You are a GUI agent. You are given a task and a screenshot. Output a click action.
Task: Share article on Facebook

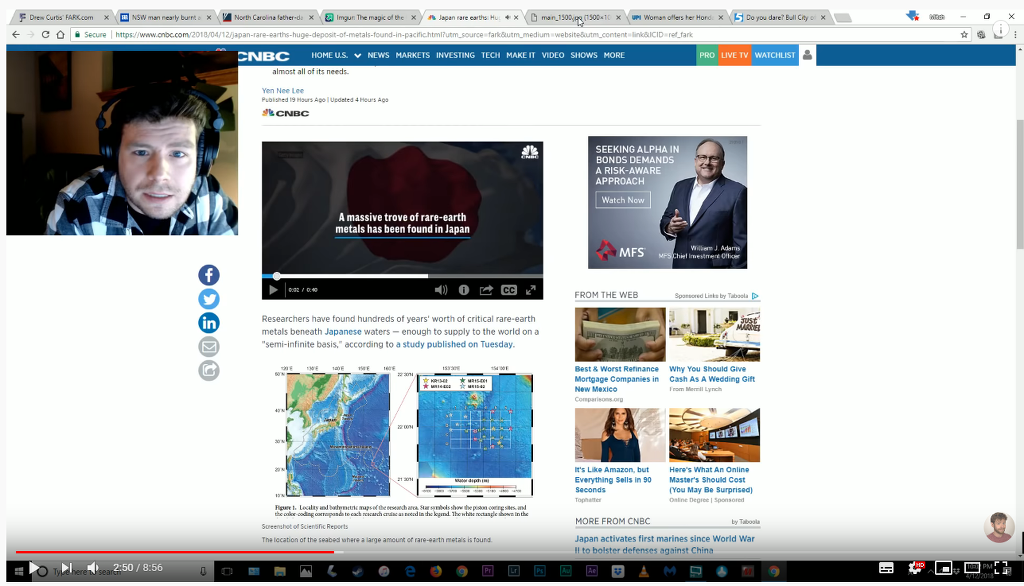point(209,275)
